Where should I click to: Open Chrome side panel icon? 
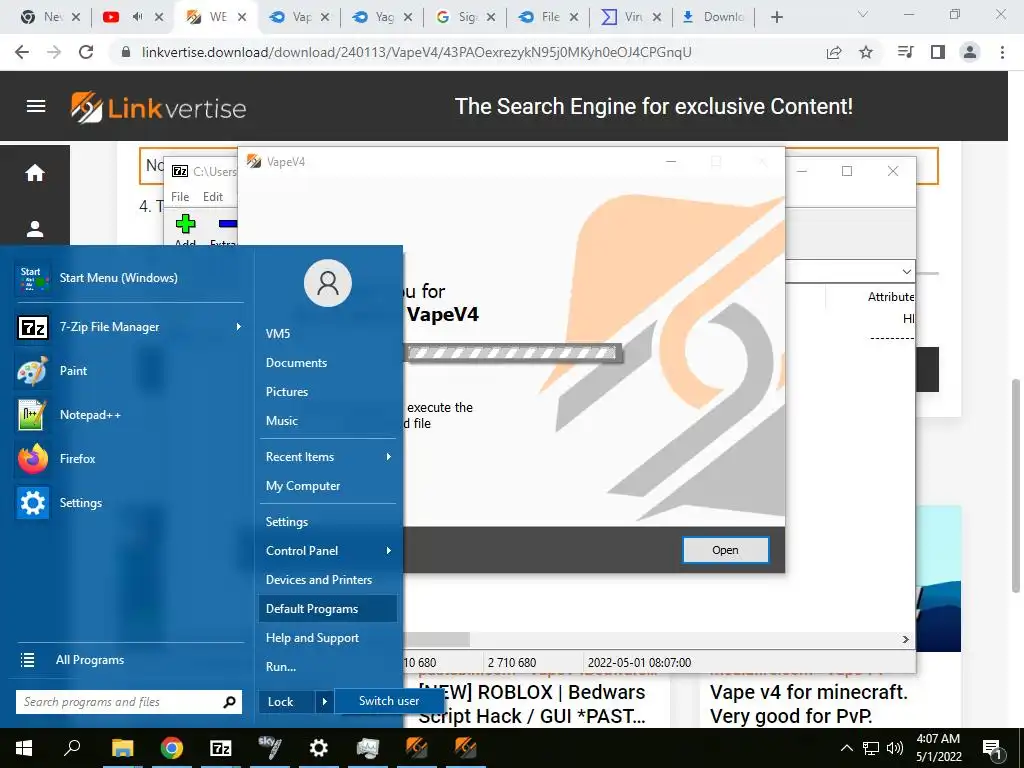(x=938, y=52)
